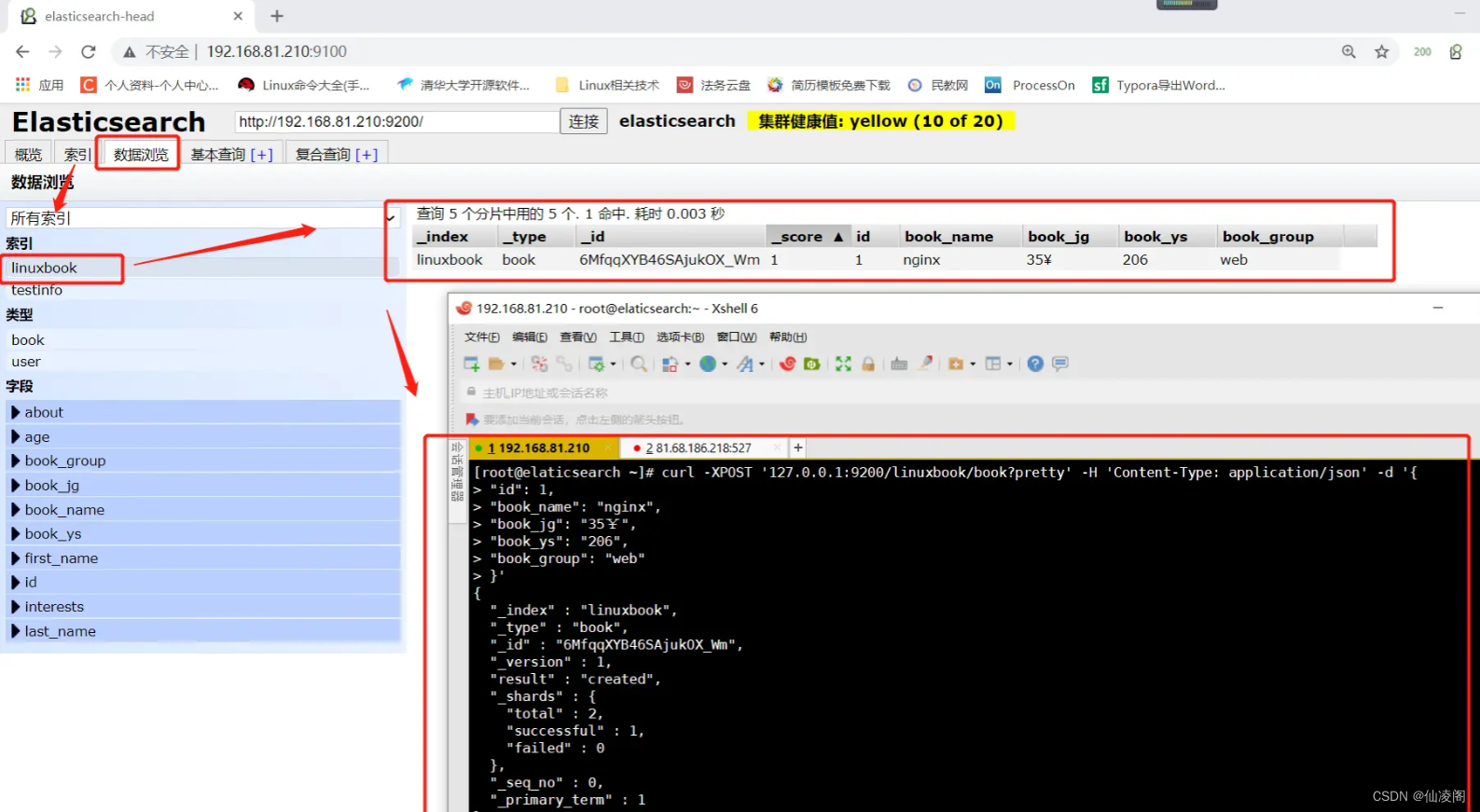
Task: Switch to the 基本查询 tab
Action: 232,154
